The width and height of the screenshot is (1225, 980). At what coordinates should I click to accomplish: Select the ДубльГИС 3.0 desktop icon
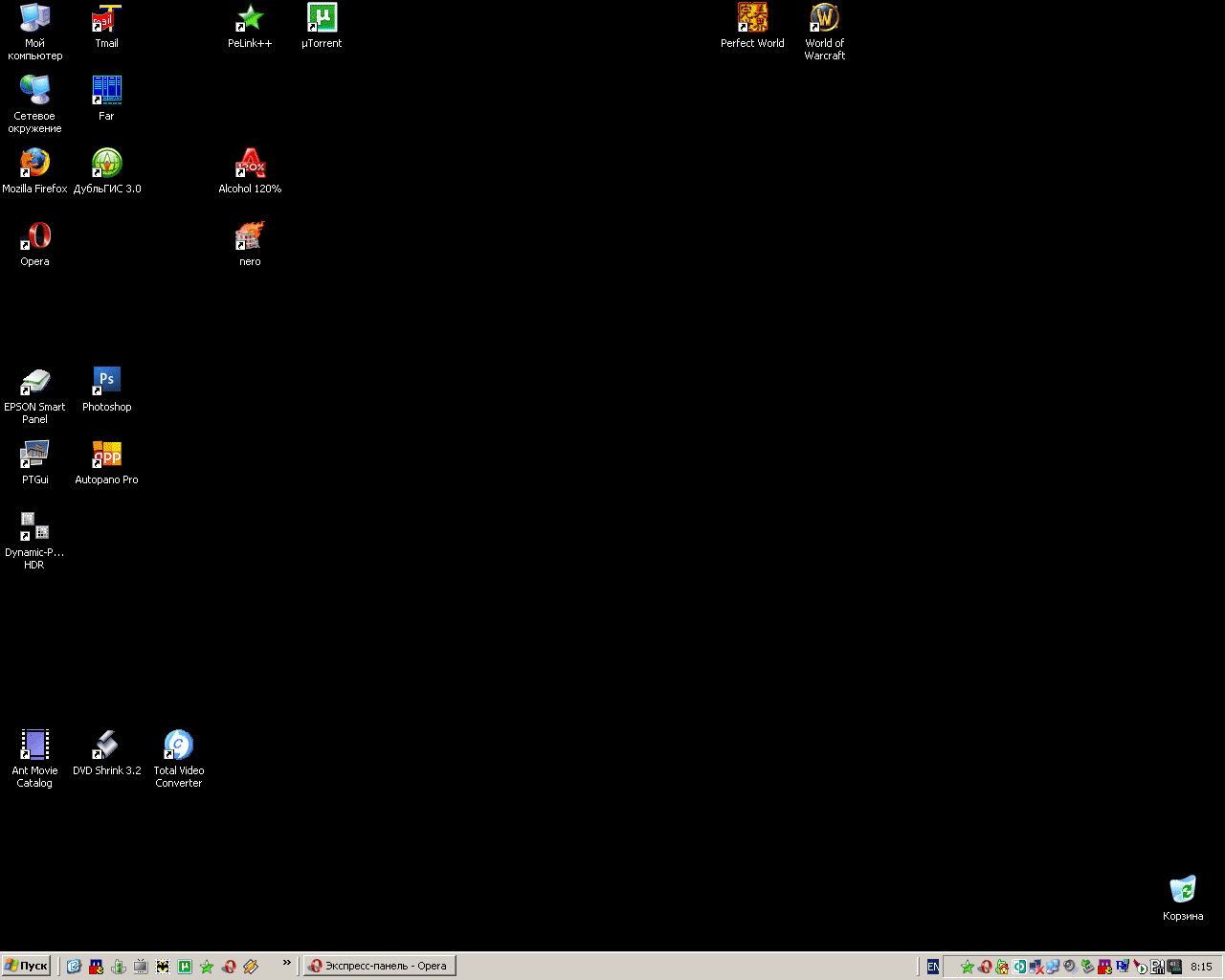[x=106, y=164]
